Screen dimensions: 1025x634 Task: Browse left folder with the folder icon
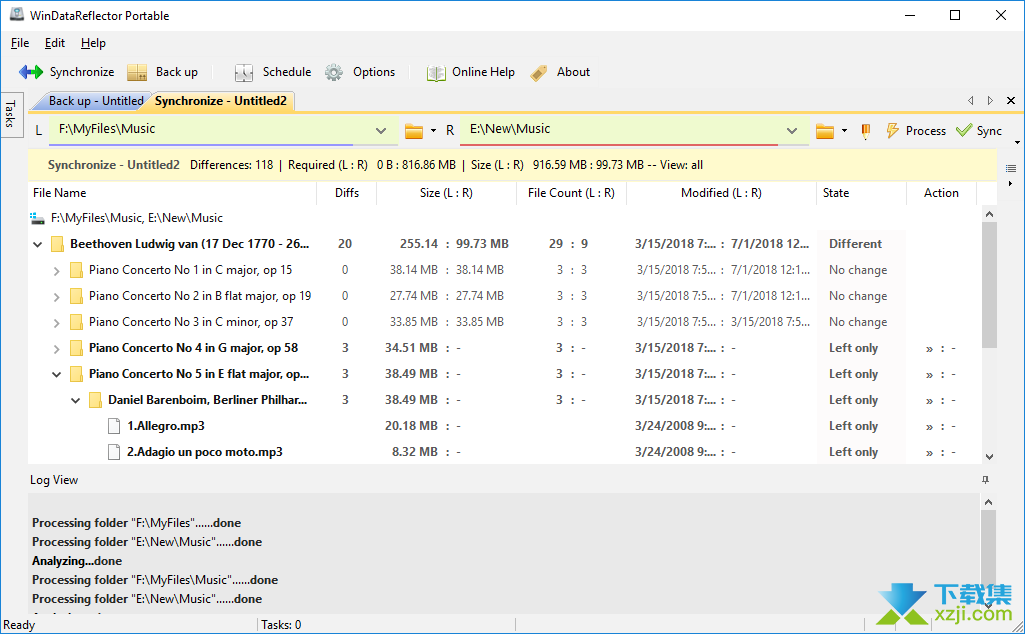click(414, 131)
